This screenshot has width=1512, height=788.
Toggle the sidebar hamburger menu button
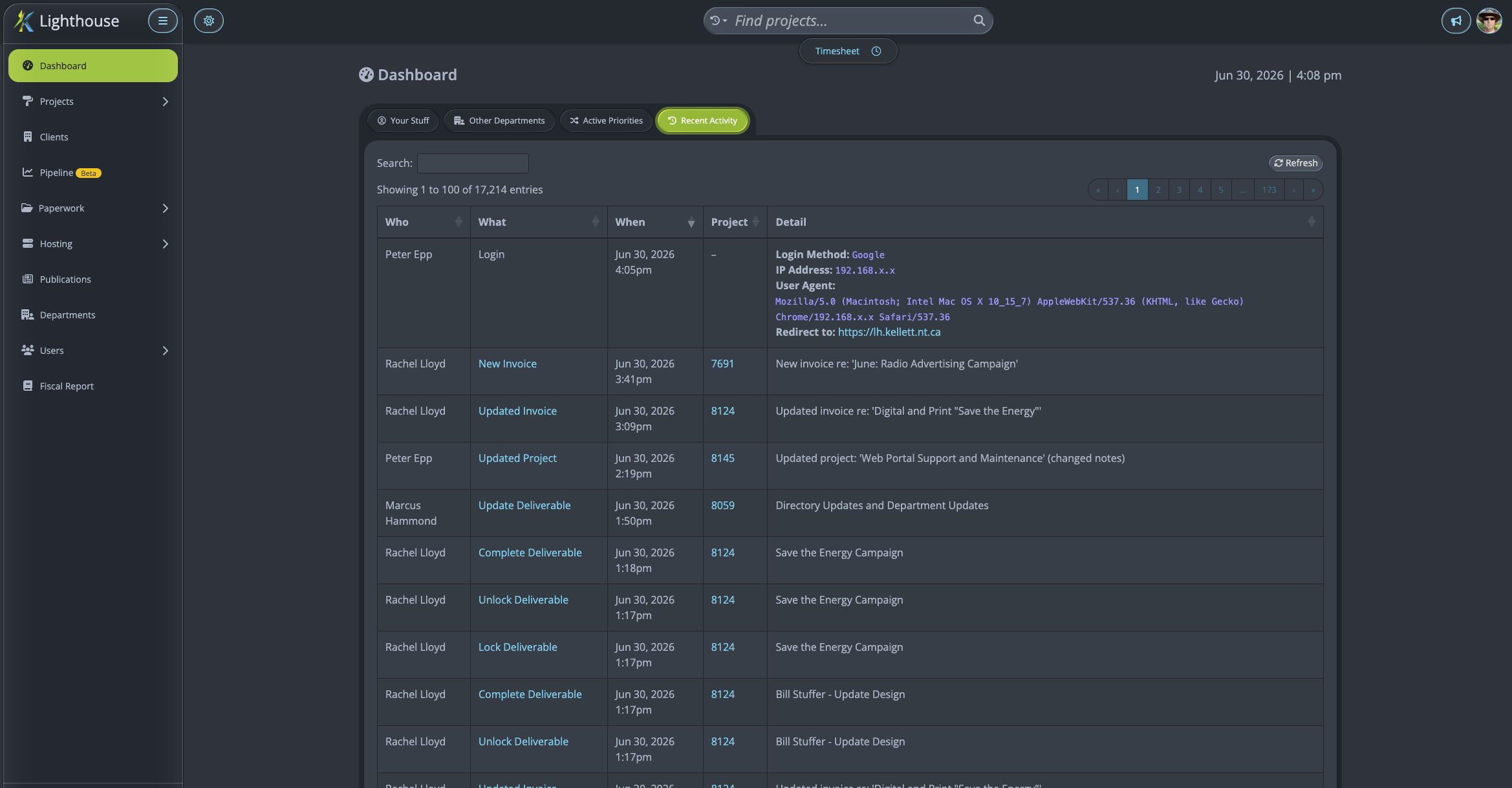[x=163, y=21]
